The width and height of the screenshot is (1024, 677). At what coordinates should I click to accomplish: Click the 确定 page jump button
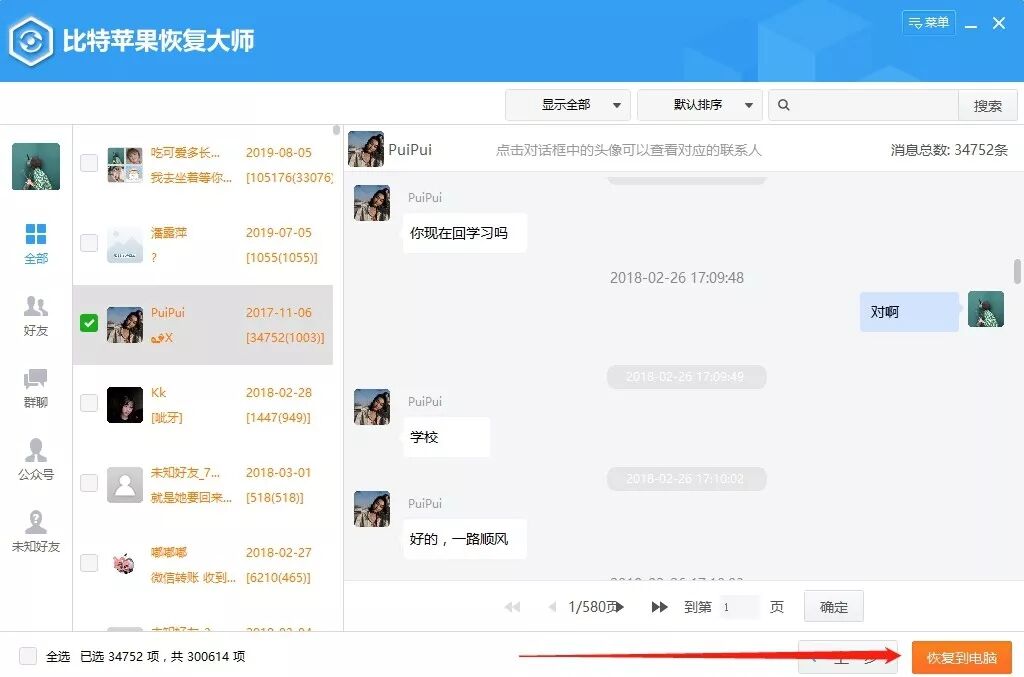coord(833,607)
